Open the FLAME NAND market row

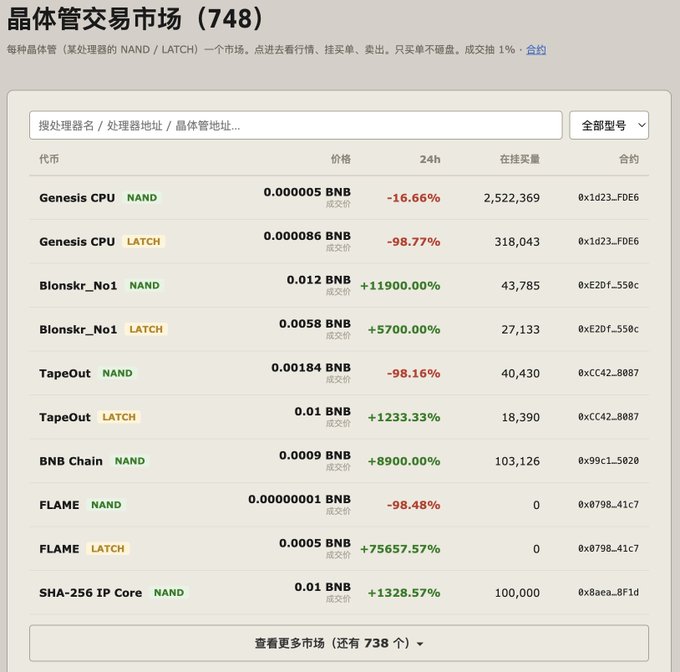[x=339, y=505]
